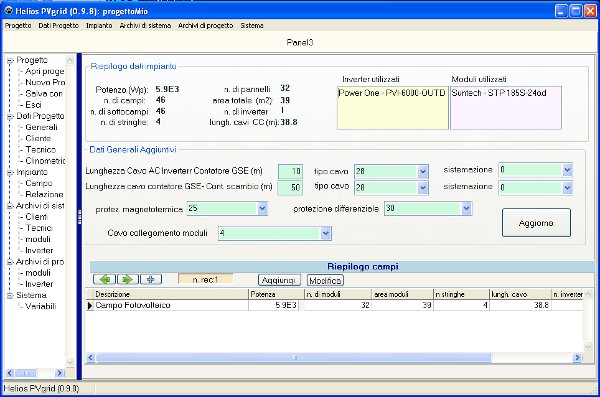Select Relazione tree item
This screenshot has height=397, width=600.
pyautogui.click(x=44, y=194)
